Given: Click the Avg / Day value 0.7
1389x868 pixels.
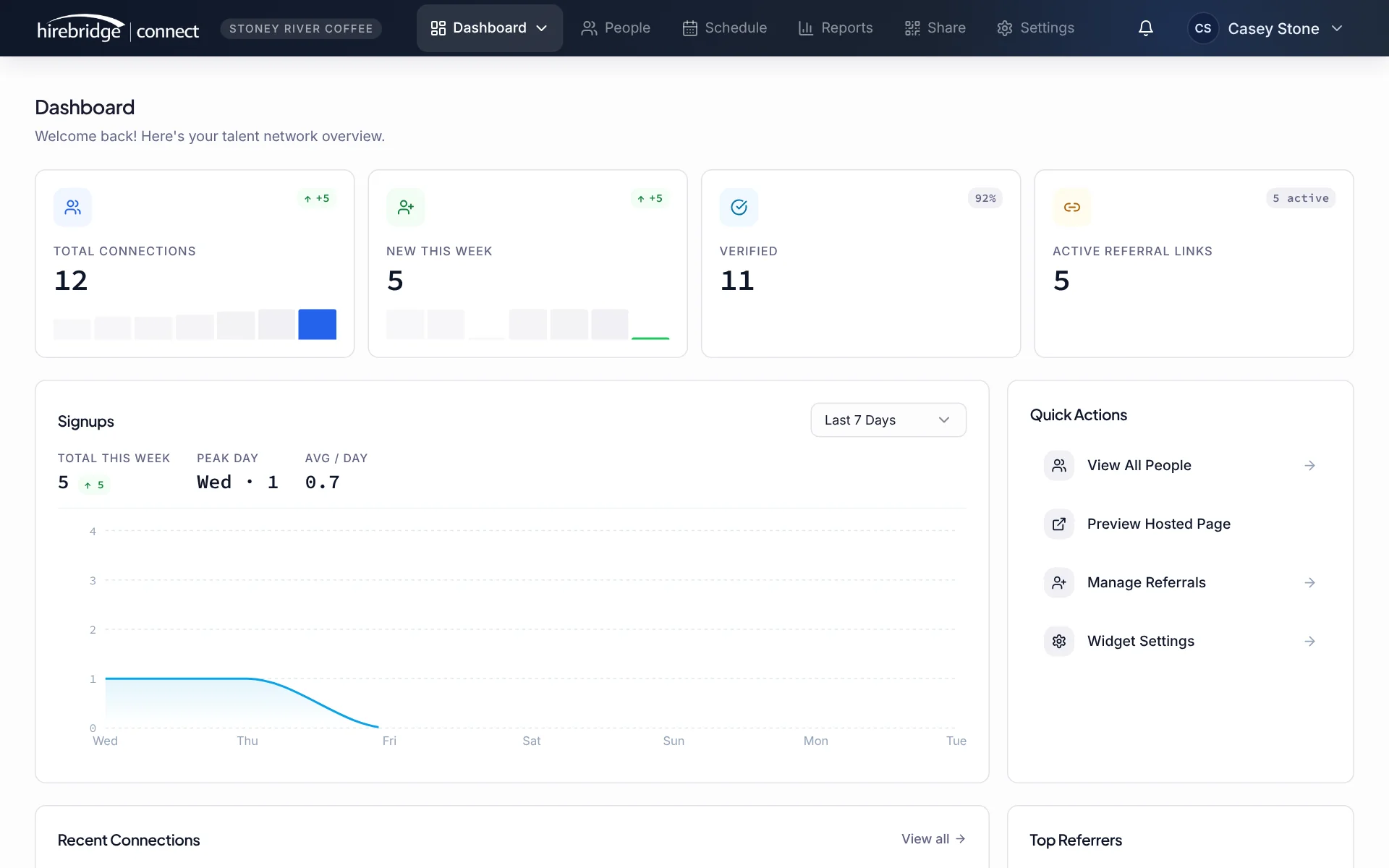Looking at the screenshot, I should click(x=322, y=482).
